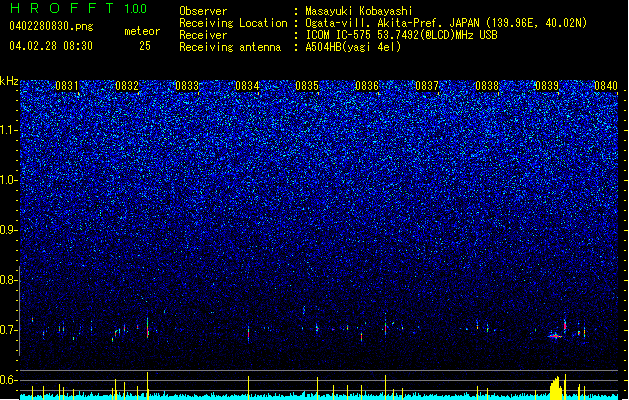Click the Receiving Location label
Screen dimensions: 629x400
tap(233, 23)
